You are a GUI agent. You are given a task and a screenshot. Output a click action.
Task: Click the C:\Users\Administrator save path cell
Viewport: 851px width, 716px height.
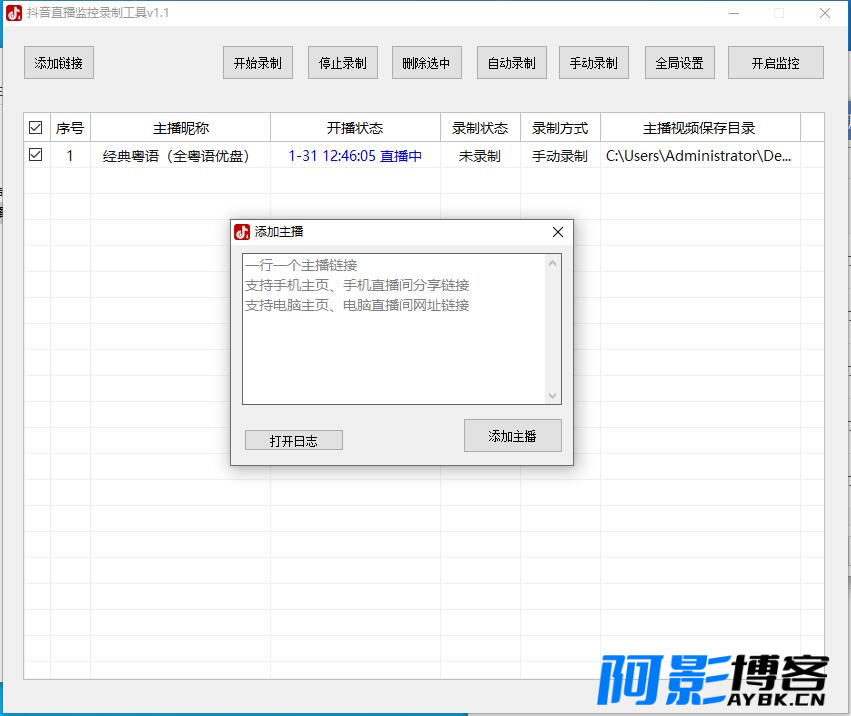click(699, 156)
